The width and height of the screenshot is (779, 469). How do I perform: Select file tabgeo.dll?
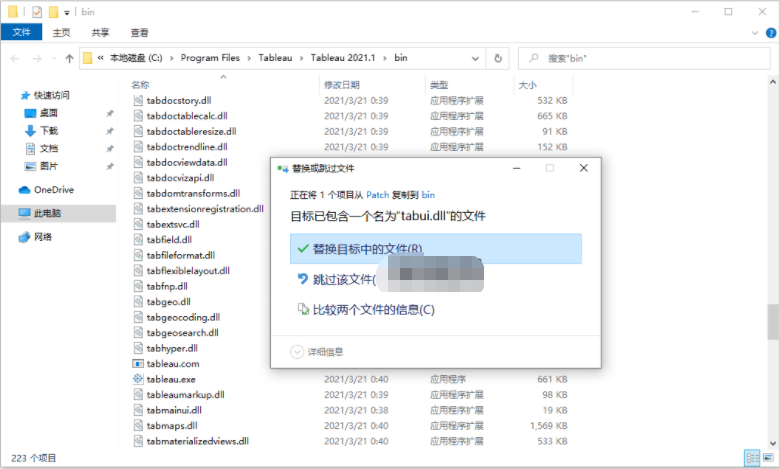click(168, 302)
